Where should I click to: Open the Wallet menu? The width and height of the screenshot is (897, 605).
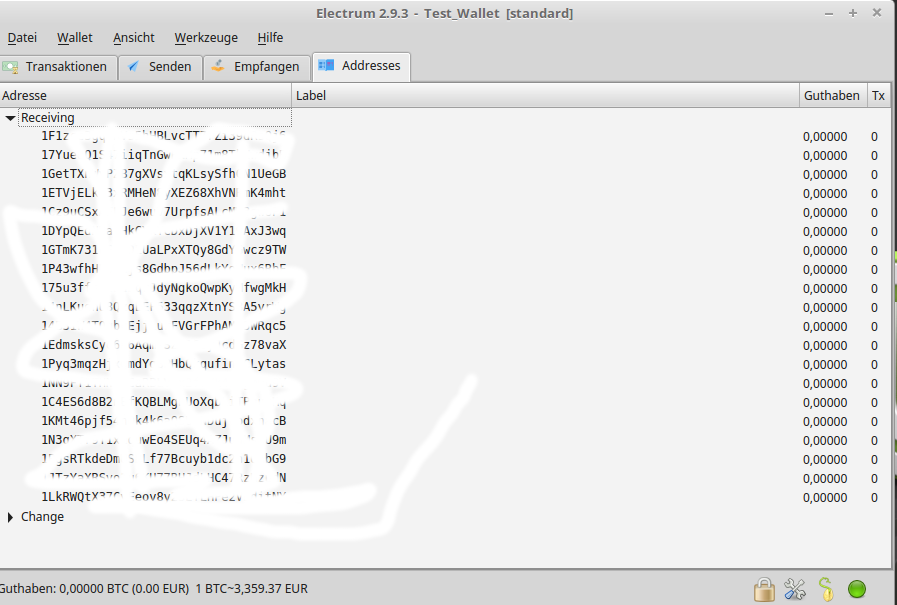pos(74,38)
